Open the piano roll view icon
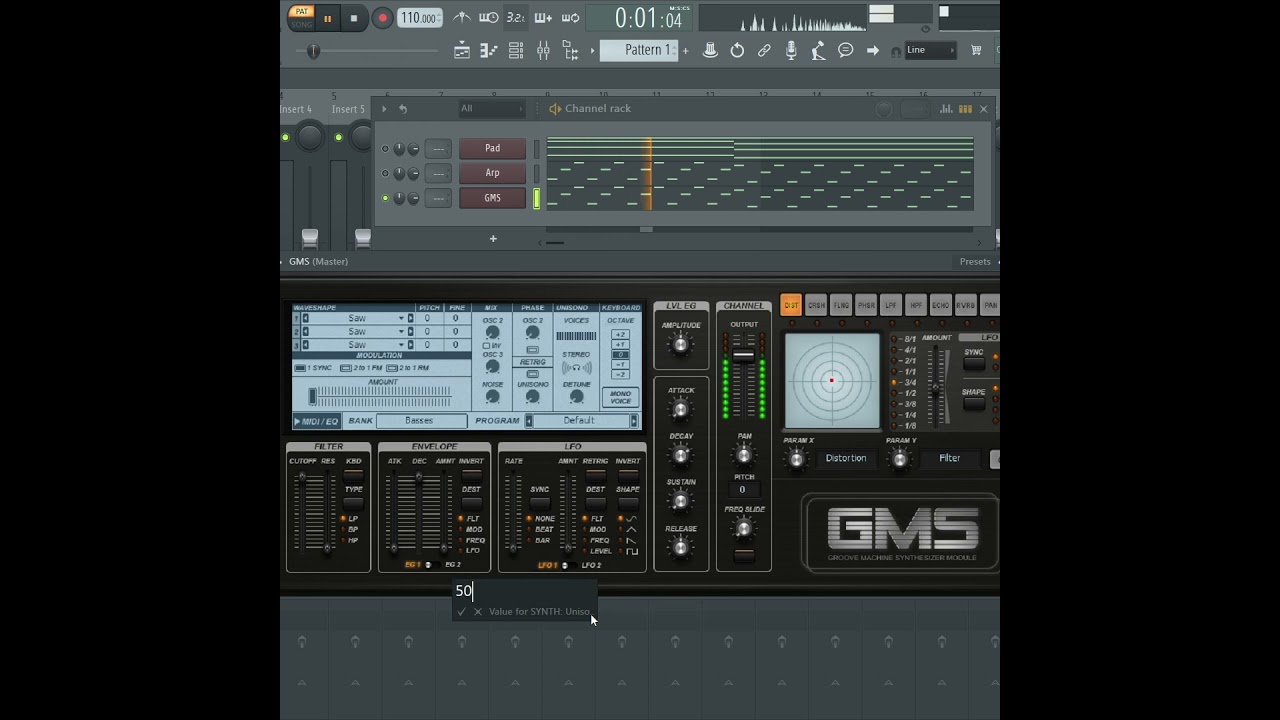 (489, 50)
